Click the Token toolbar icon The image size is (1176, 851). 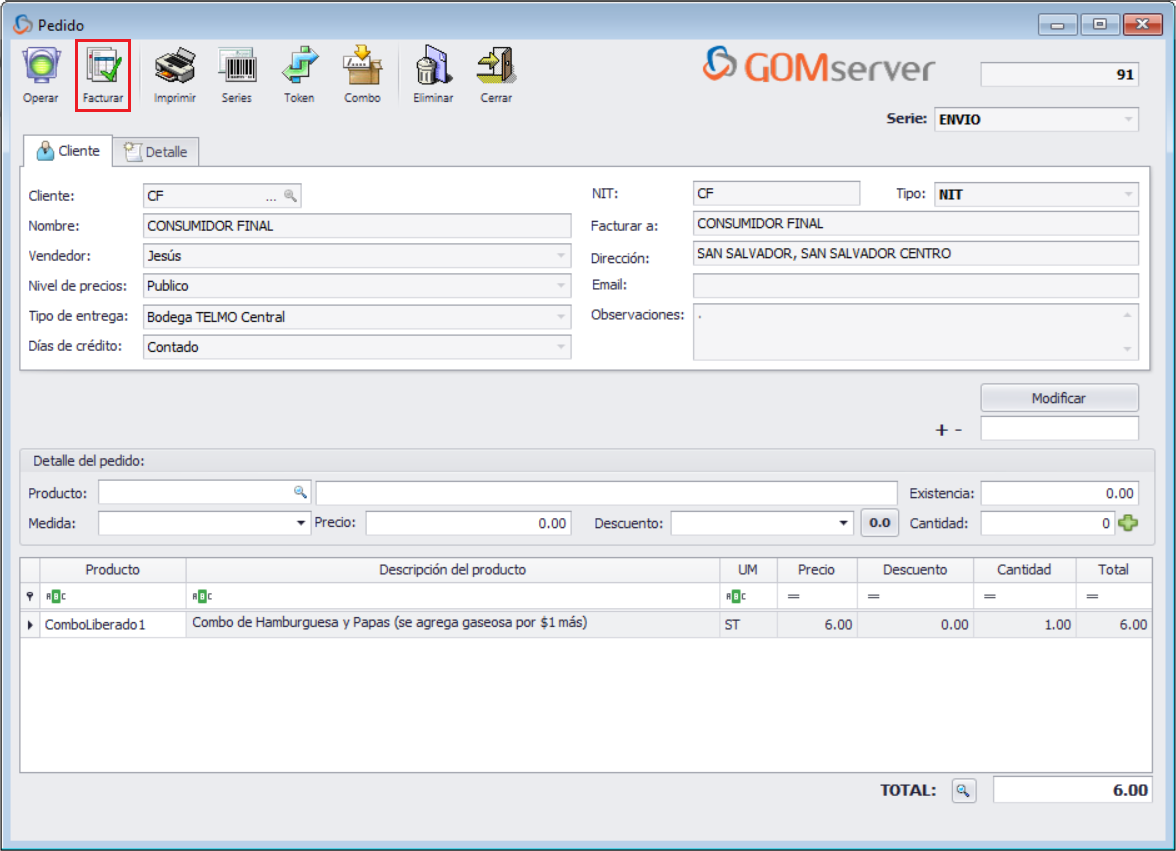299,68
